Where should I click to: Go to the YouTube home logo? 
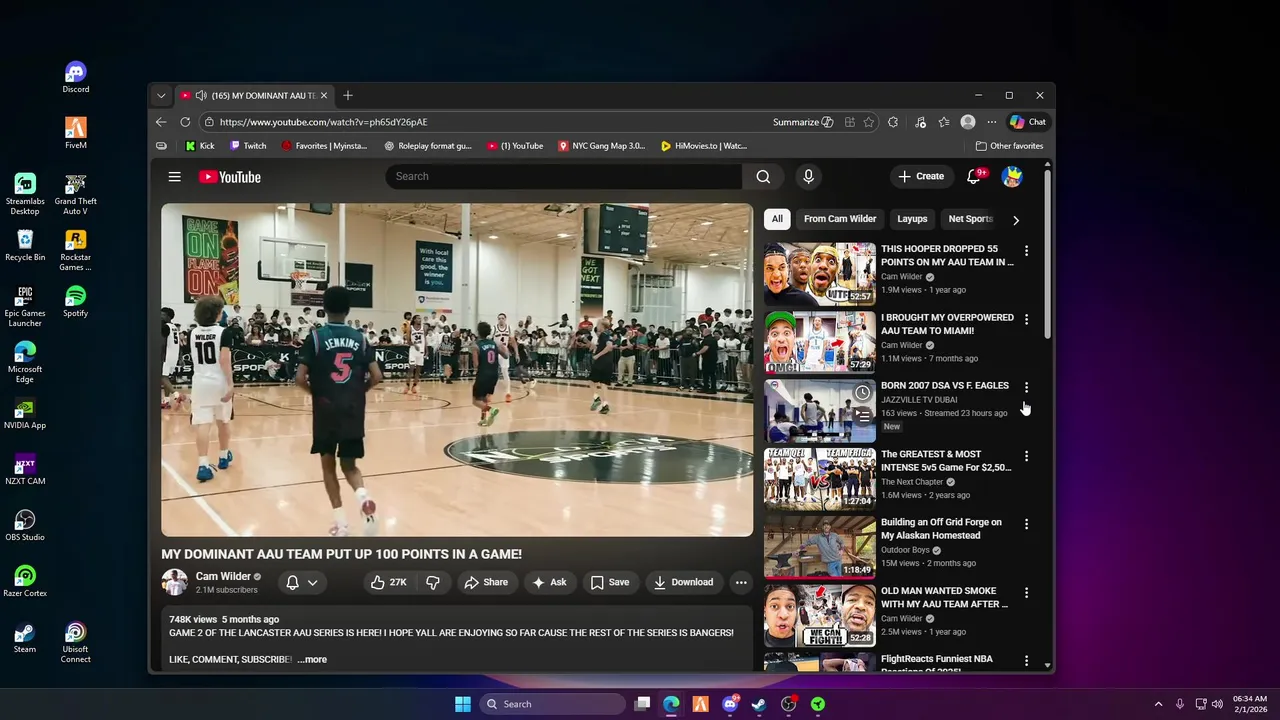[229, 177]
